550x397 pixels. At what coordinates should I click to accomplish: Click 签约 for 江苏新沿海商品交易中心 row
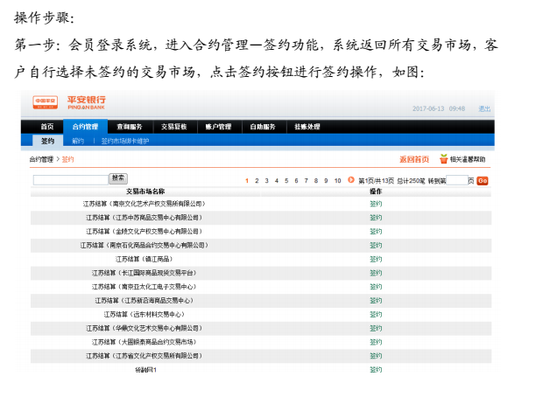tap(376, 301)
